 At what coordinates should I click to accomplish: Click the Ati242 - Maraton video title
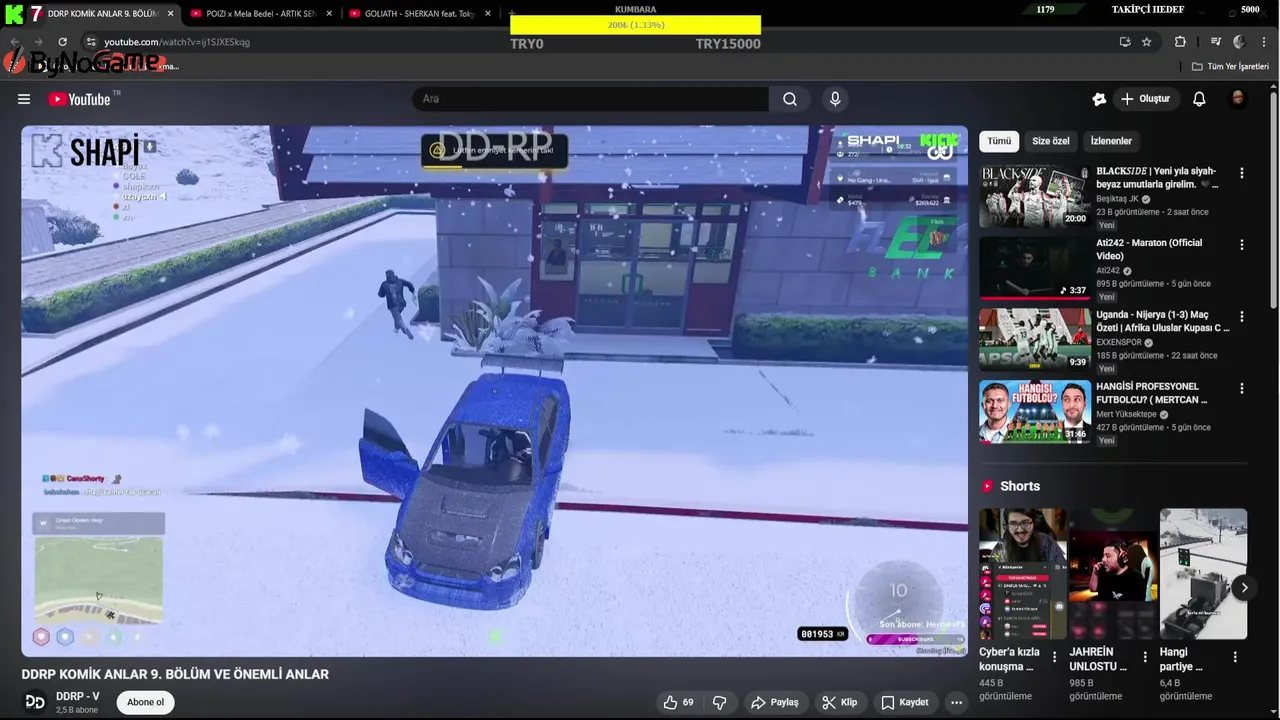tap(1149, 249)
